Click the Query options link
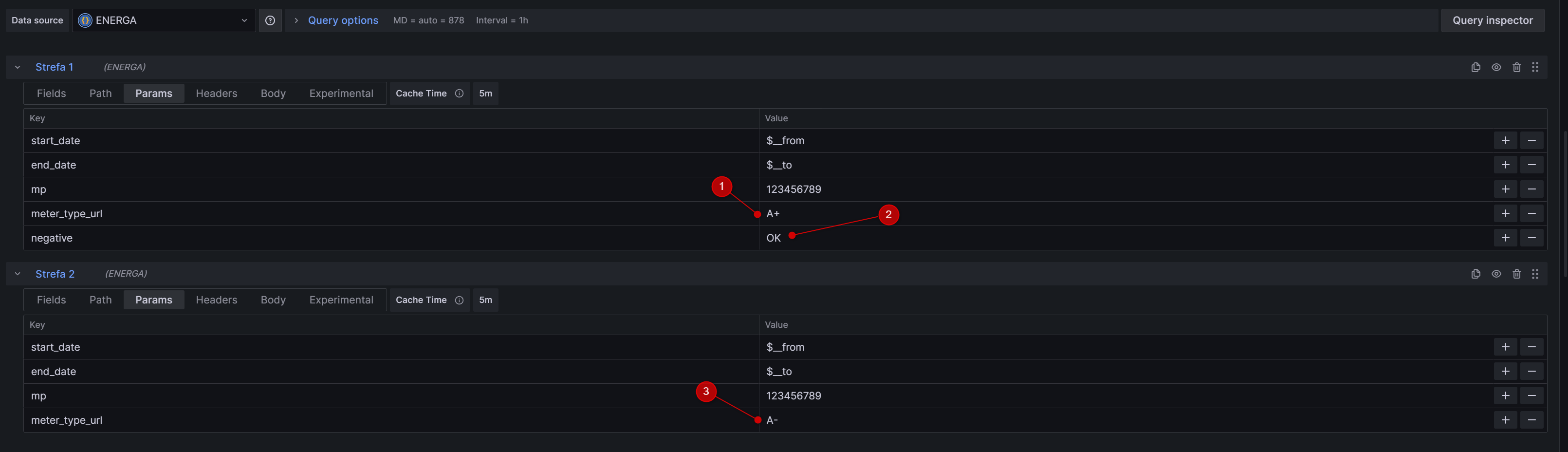The image size is (1568, 452). pyautogui.click(x=343, y=20)
